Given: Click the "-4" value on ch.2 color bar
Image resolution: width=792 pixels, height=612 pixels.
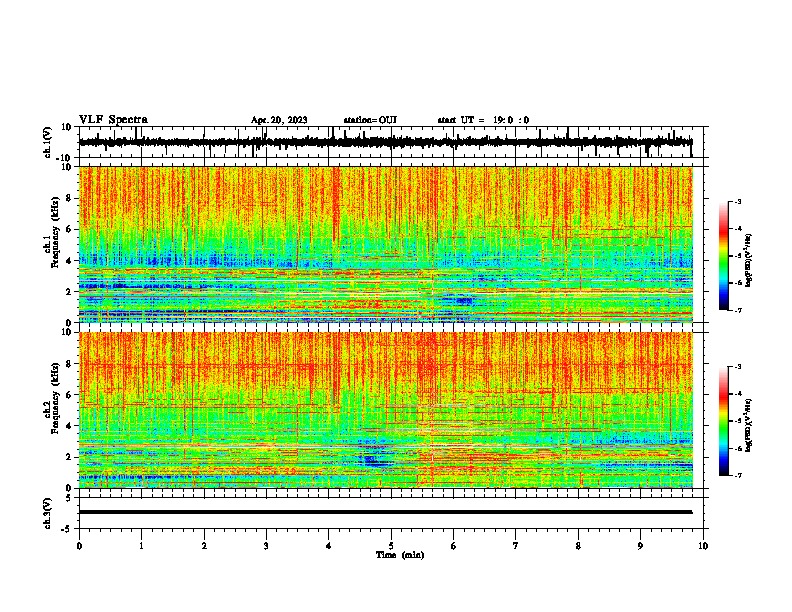Looking at the screenshot, I should [x=737, y=394].
